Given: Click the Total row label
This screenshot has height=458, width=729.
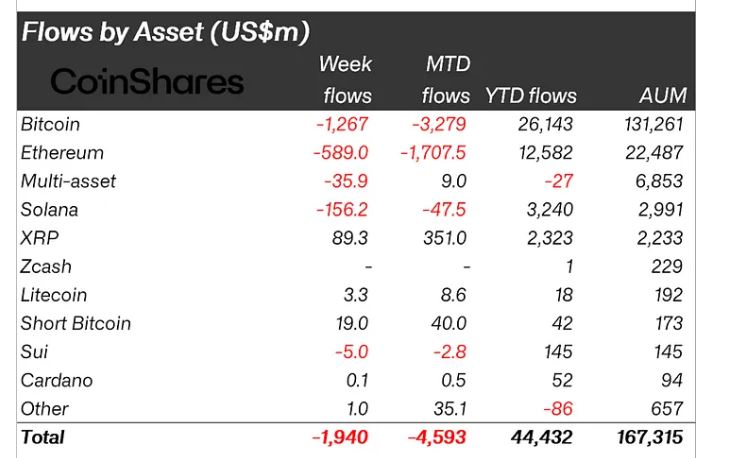Looking at the screenshot, I should coord(42,437).
